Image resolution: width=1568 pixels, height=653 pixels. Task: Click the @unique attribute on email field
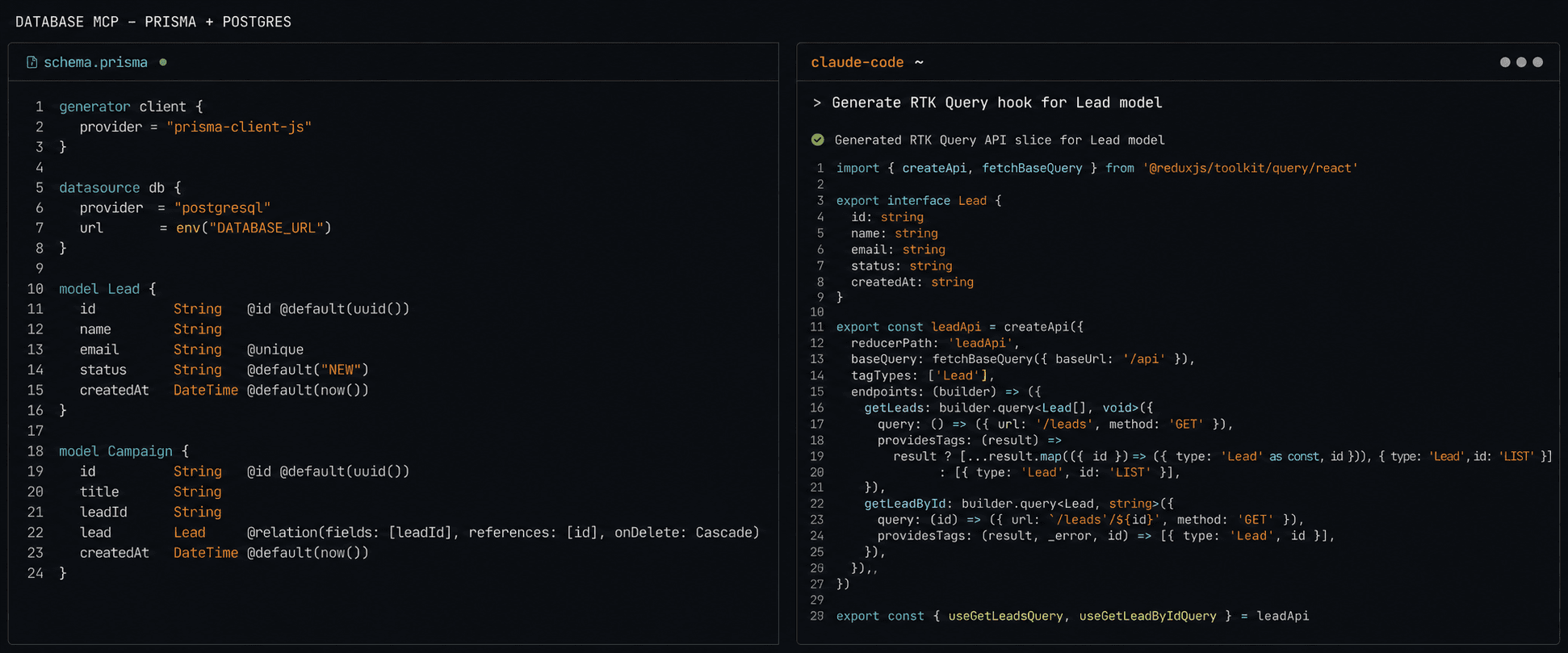(x=275, y=350)
